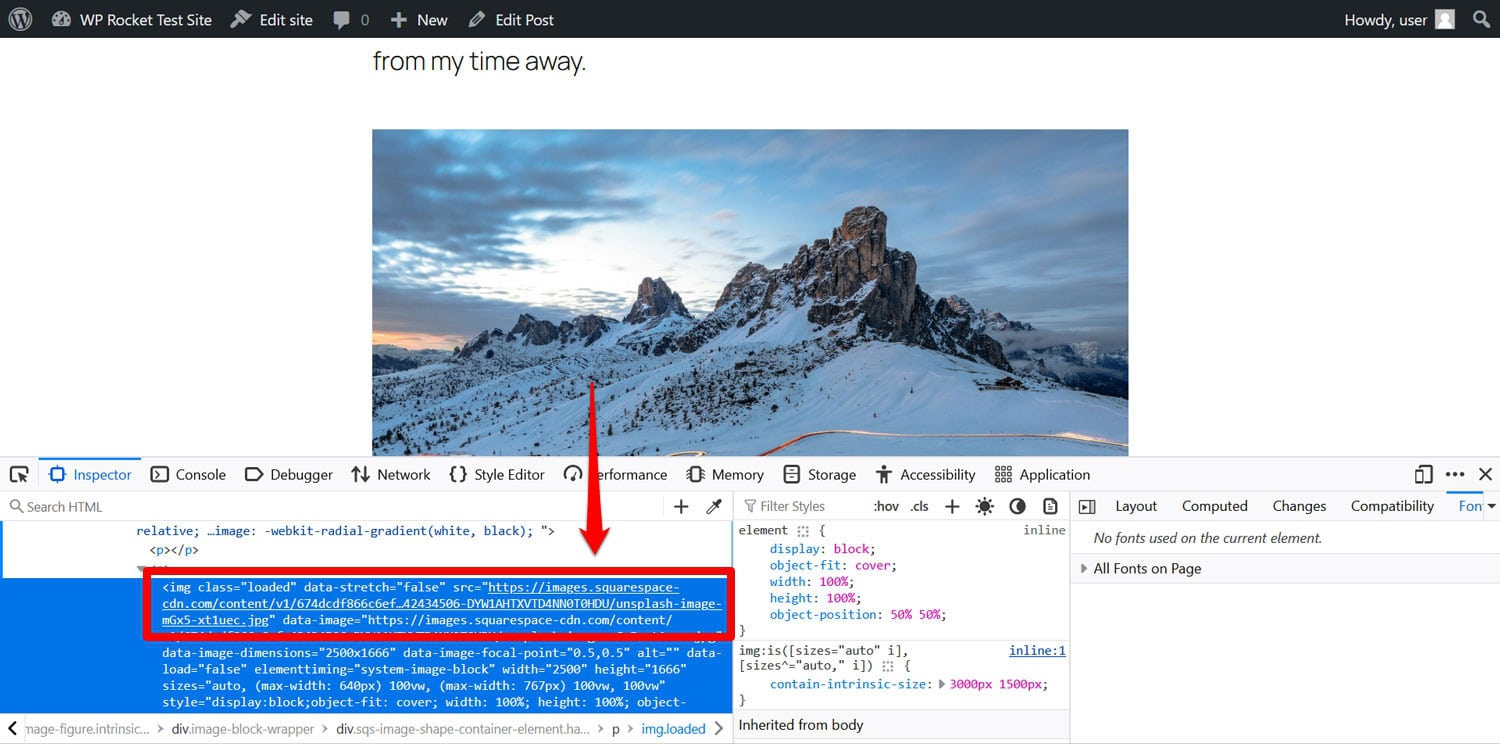Viewport: 1500px width, 744px height.
Task: Open the Compatibility sidebar tab
Action: 1392,506
